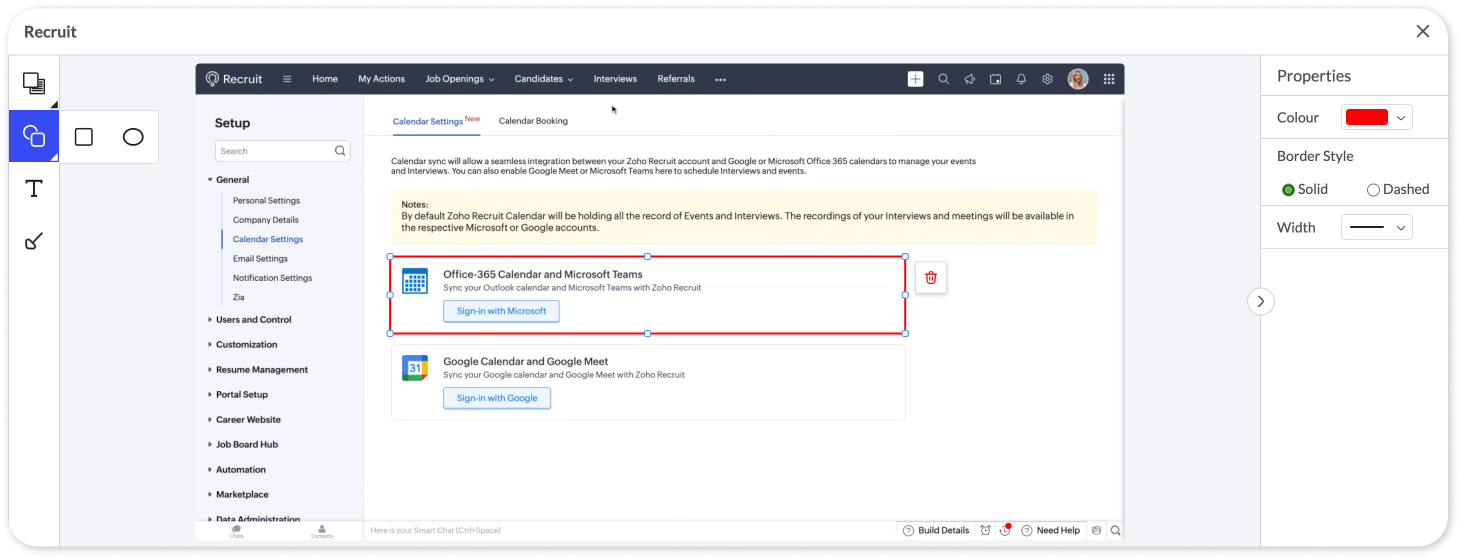Open the alarm clock reminder icon
Screen dimensions: 1460x559
[x=986, y=531]
